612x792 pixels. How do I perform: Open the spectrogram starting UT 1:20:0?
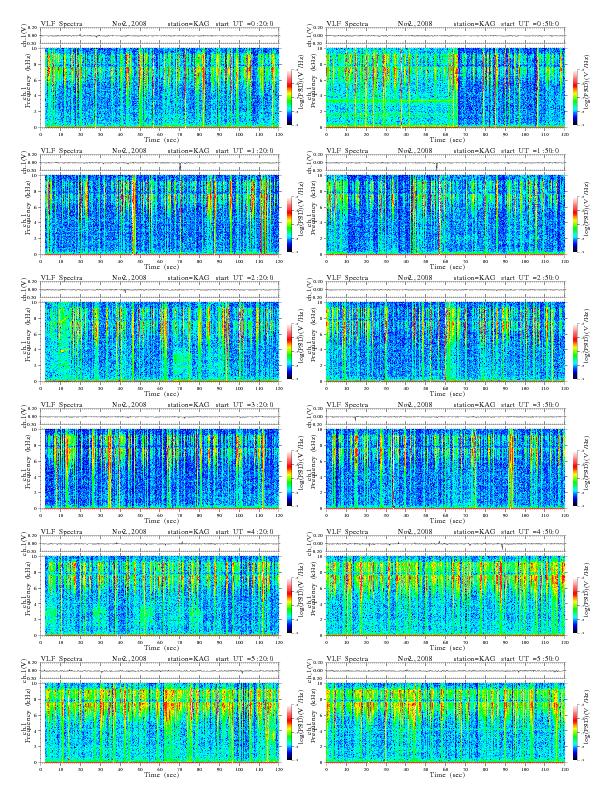coord(160,215)
